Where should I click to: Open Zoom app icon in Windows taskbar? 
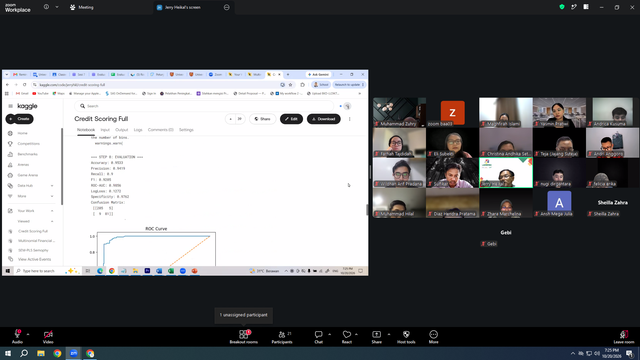coord(74,353)
